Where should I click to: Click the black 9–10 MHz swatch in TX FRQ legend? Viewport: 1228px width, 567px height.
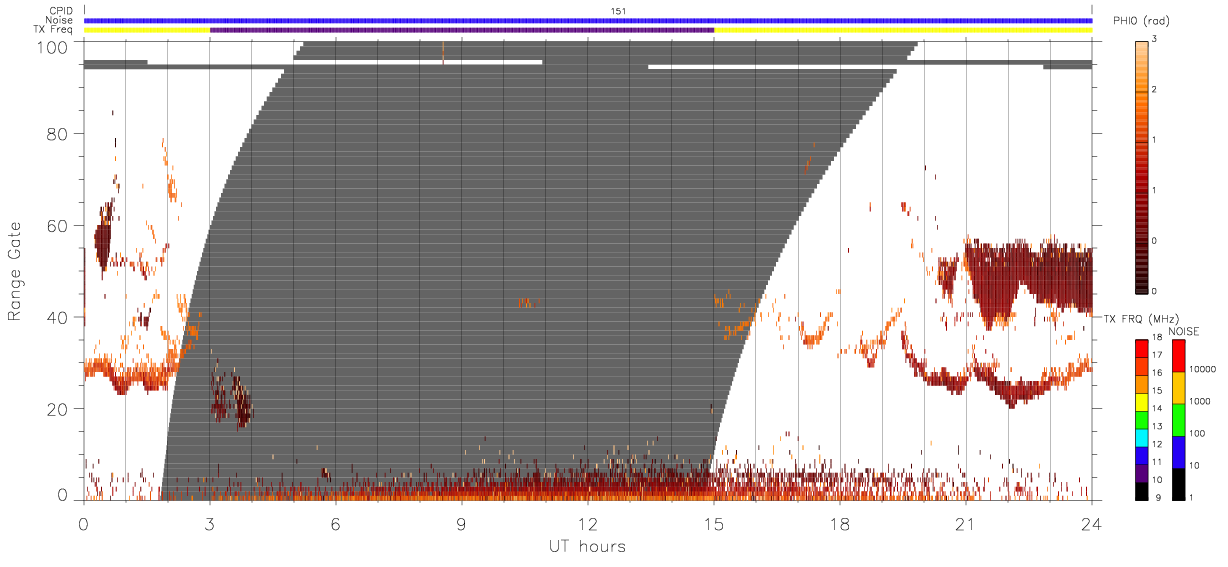[x=1141, y=491]
